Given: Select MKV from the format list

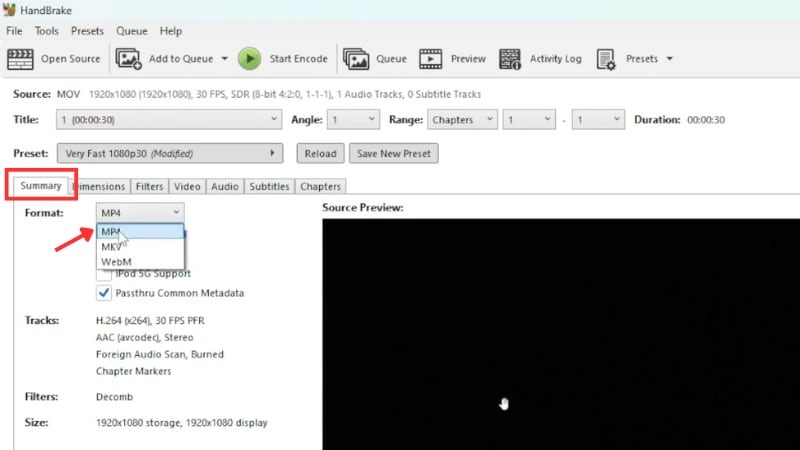Looking at the screenshot, I should [x=140, y=247].
